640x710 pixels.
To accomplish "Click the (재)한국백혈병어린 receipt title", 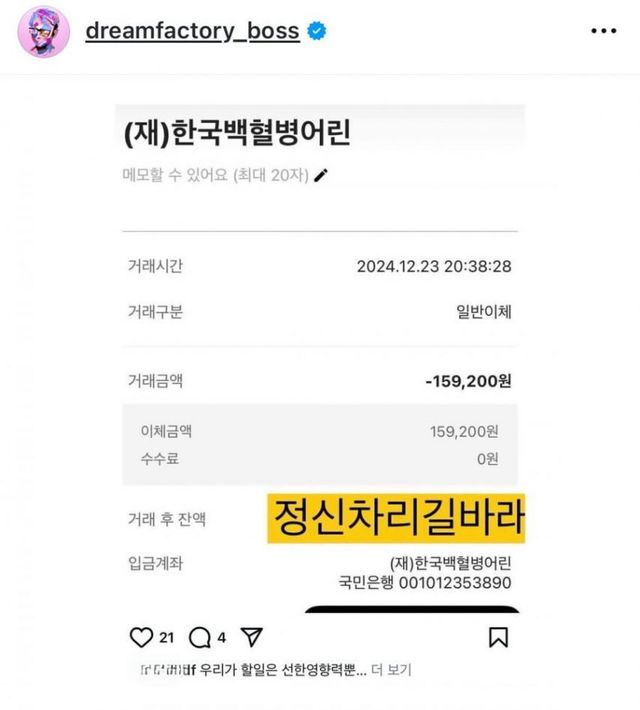I will [237, 133].
